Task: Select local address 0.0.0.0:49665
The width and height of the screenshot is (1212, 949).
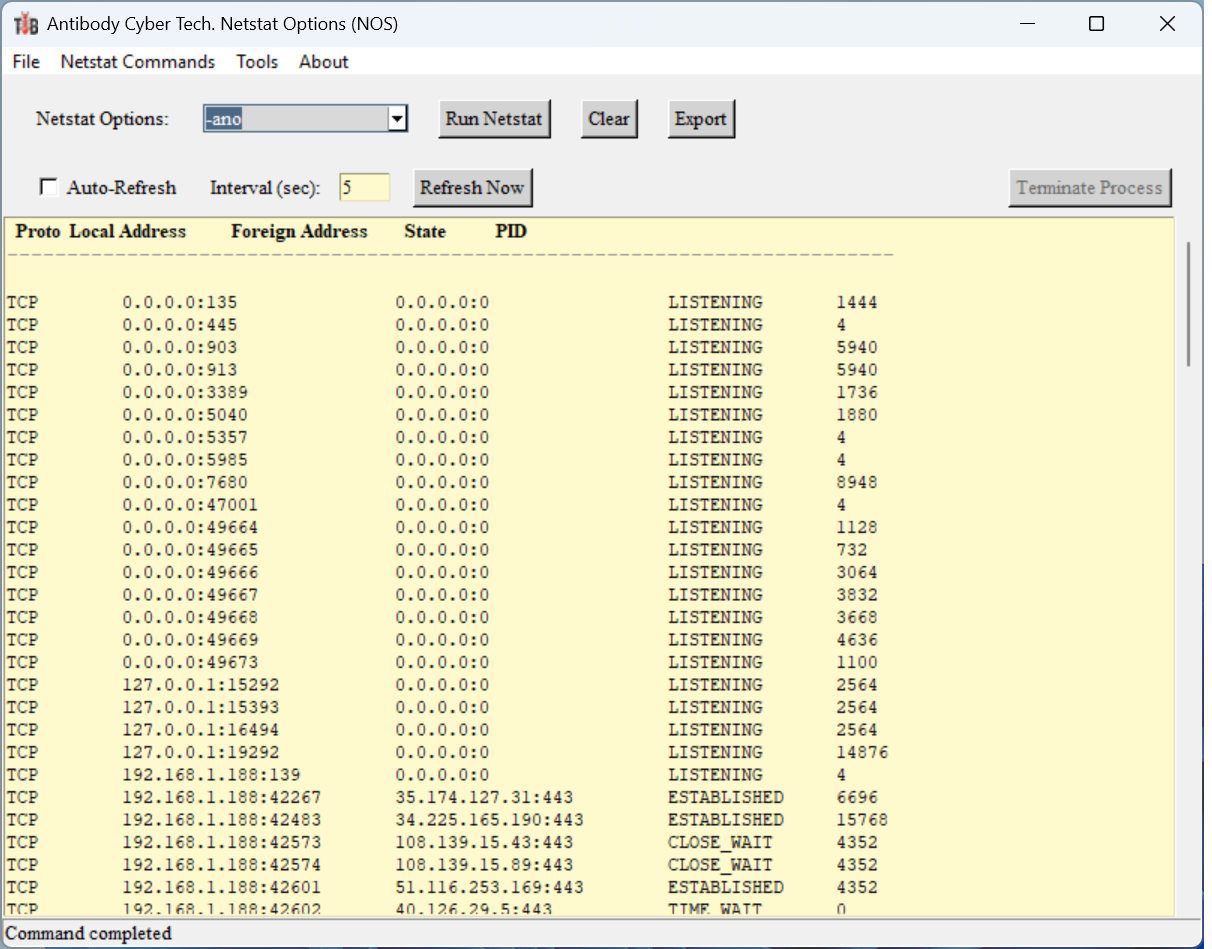Action: 190,550
